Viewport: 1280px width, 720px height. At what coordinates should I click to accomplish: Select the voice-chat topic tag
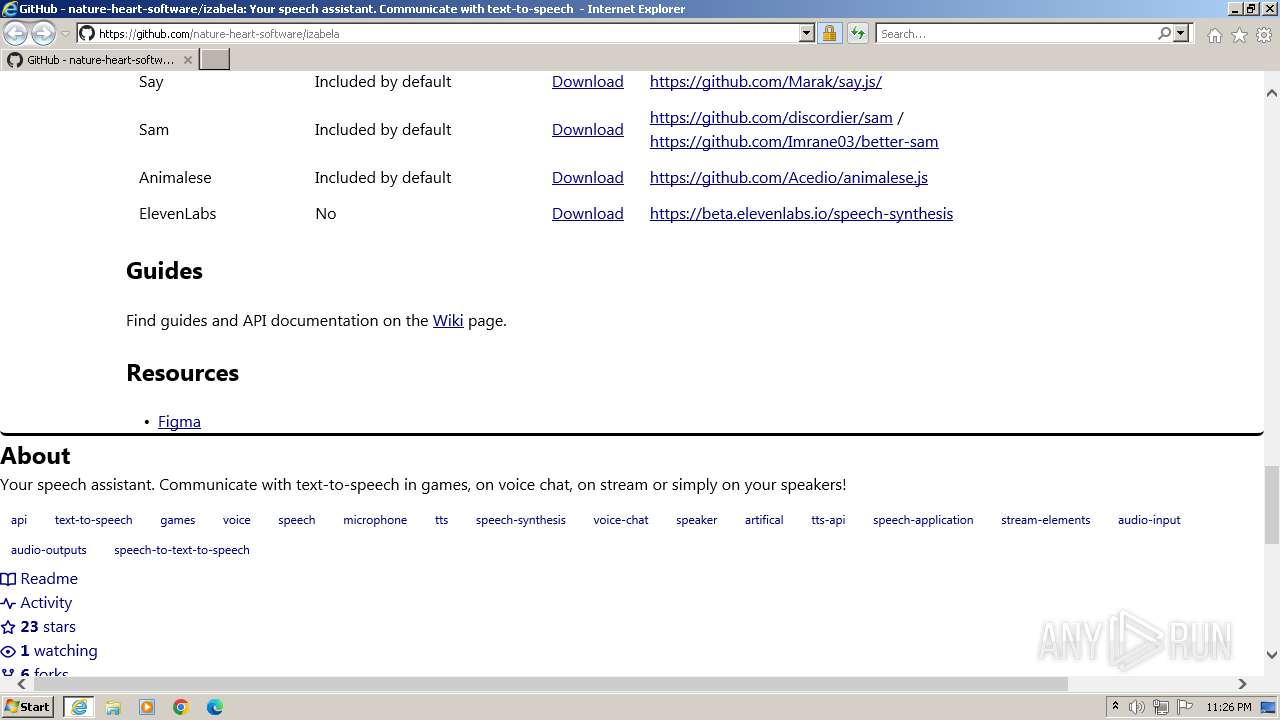[x=620, y=520]
